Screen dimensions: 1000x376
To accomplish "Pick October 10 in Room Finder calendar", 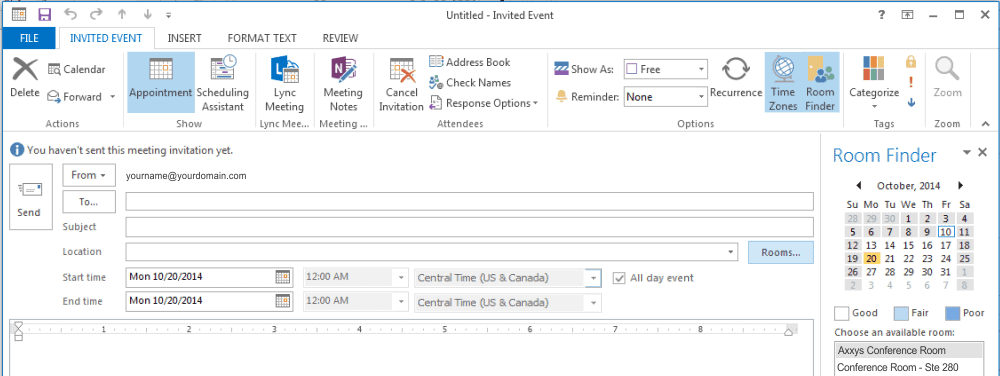I will coord(946,232).
